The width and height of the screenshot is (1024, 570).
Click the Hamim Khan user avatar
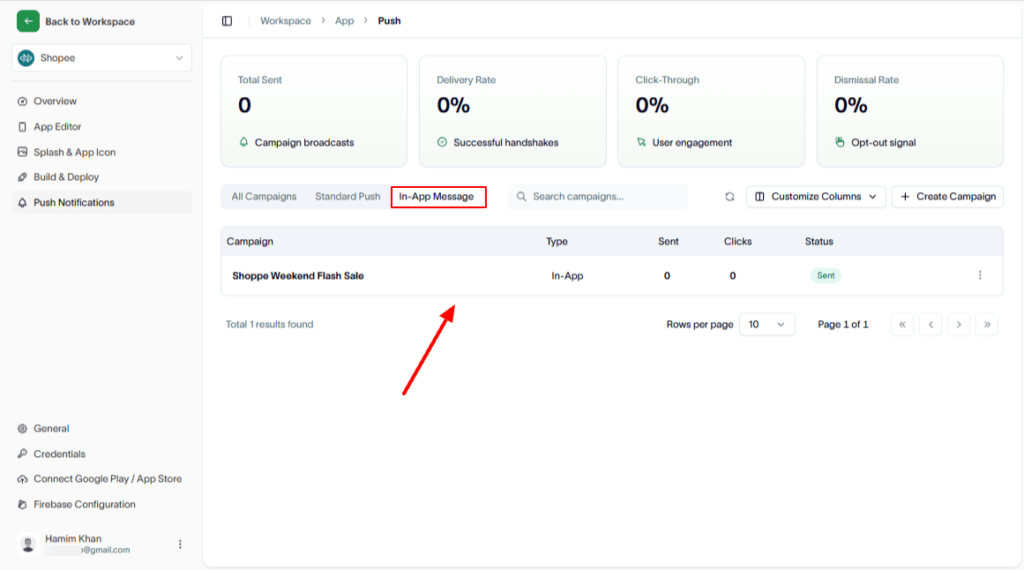28,544
